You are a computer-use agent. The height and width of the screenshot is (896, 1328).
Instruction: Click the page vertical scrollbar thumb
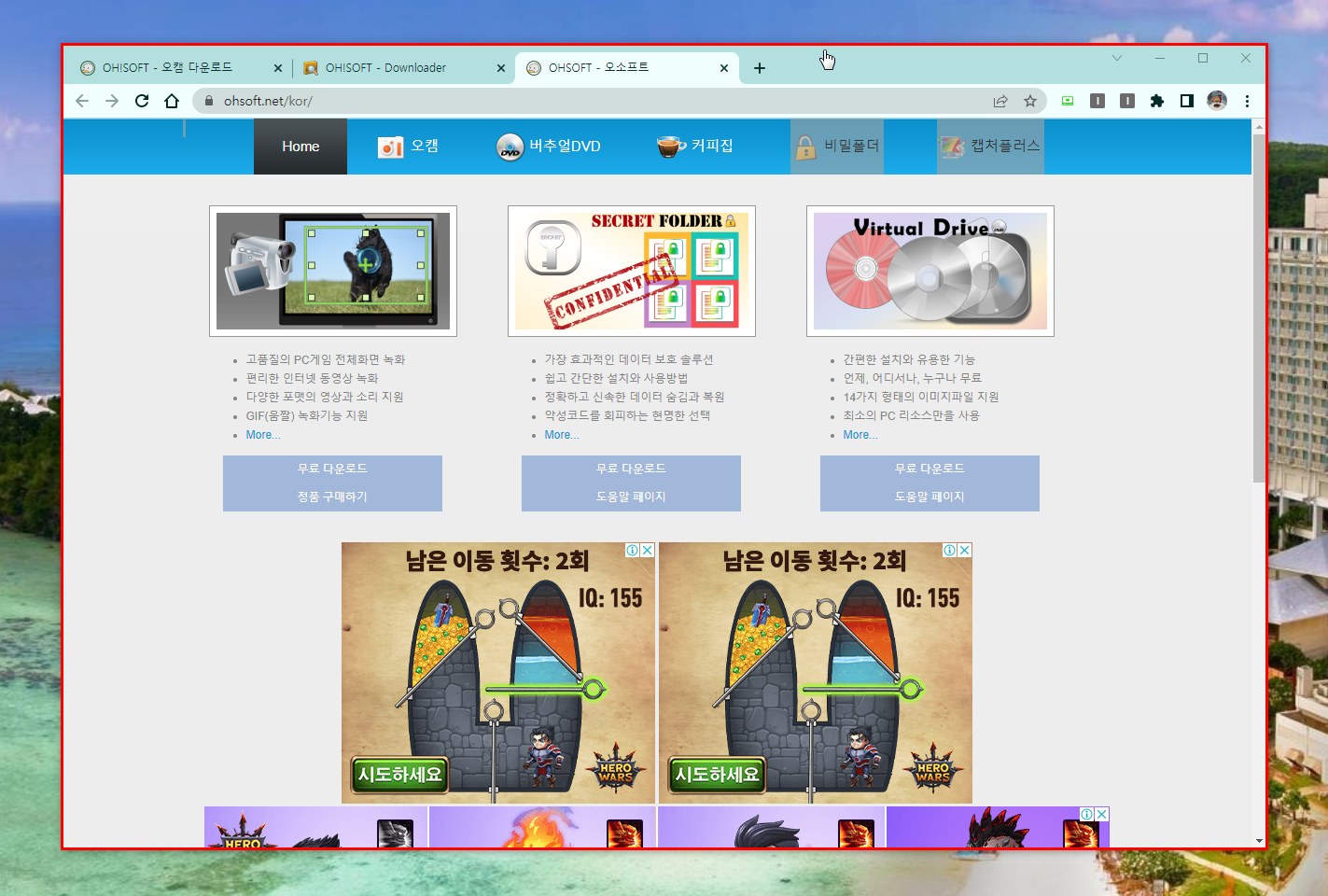tap(1259, 308)
